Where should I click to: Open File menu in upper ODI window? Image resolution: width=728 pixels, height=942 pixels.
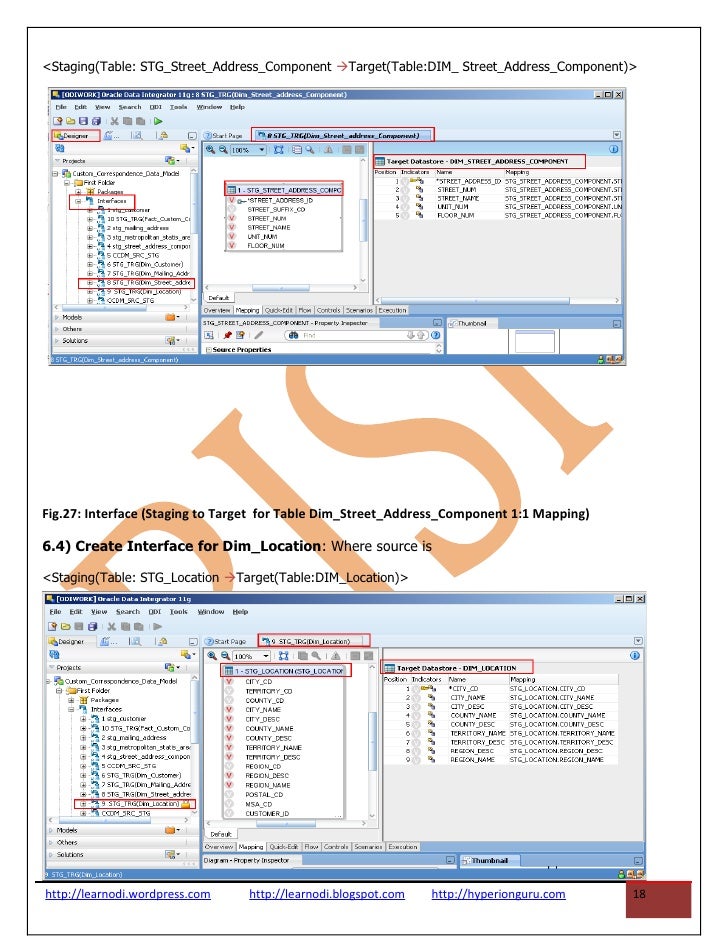click(61, 107)
